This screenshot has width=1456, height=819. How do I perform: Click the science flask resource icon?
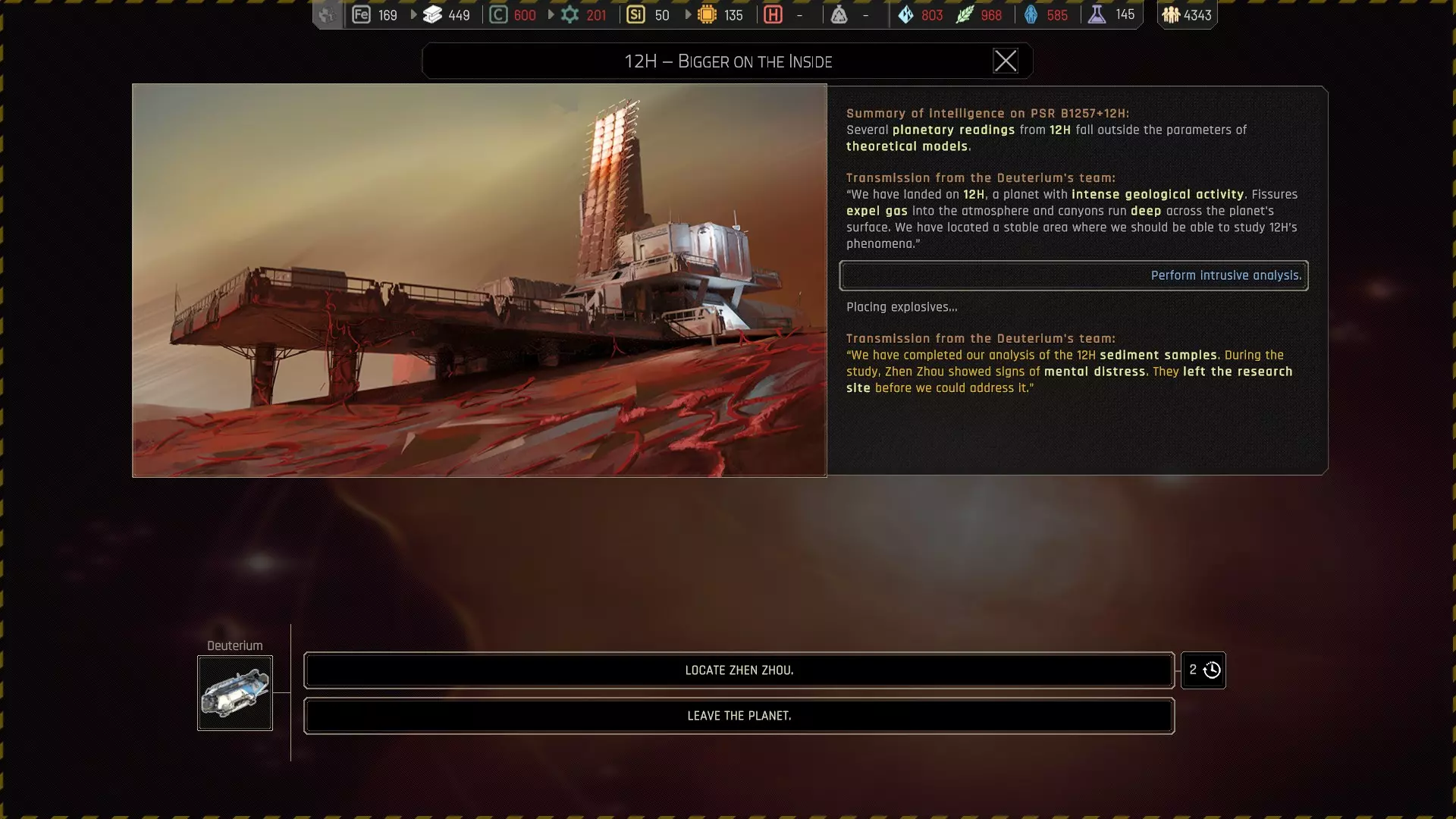[x=1097, y=14]
